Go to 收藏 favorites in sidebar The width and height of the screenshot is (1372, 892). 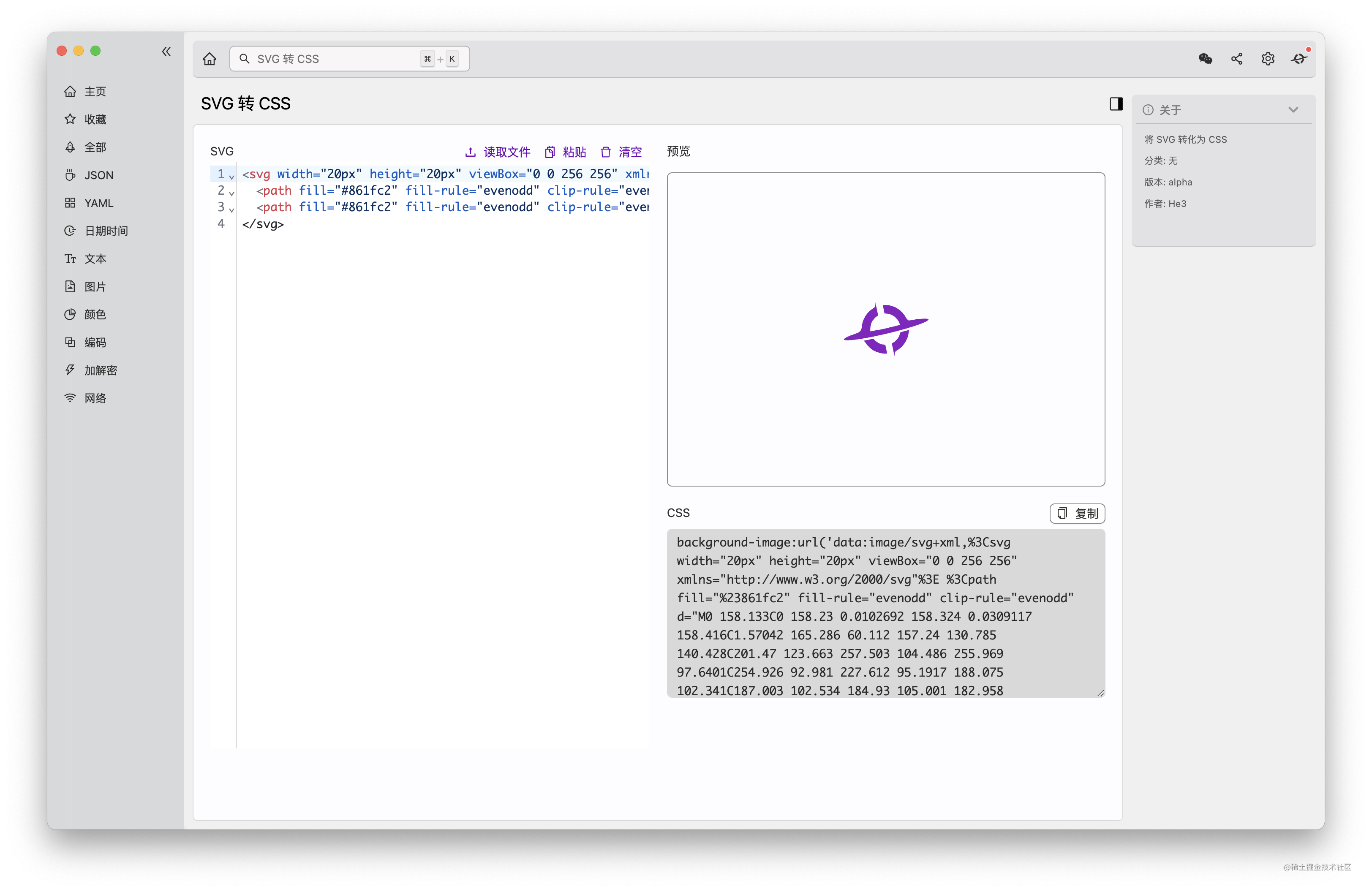click(95, 119)
